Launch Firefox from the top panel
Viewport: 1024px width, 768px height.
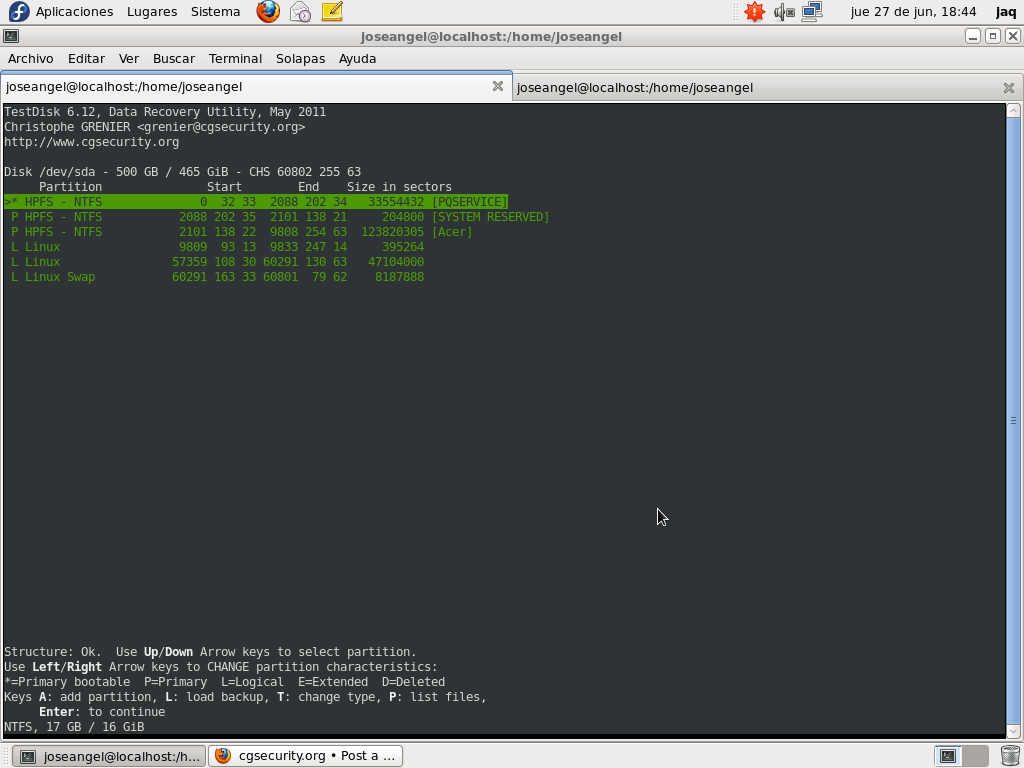[x=268, y=12]
